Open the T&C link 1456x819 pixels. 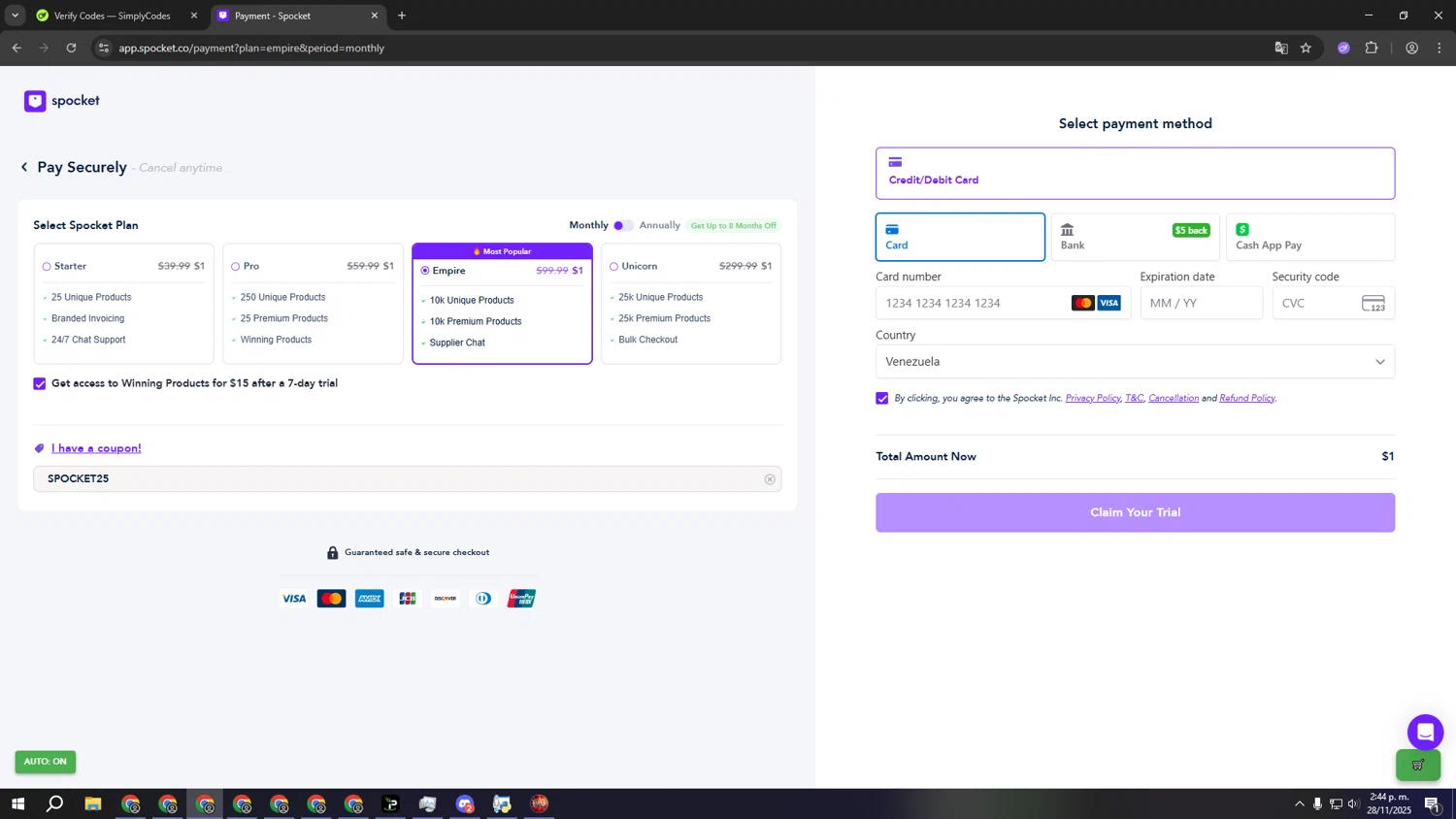[x=1134, y=398]
